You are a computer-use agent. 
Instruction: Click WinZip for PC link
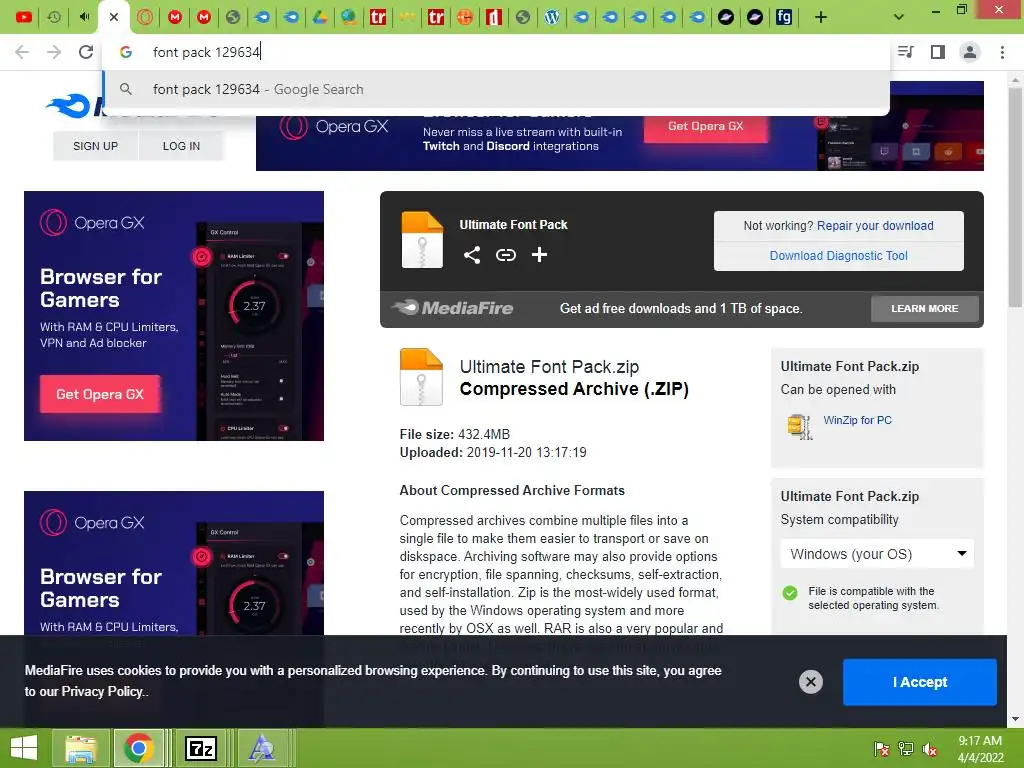coord(857,421)
